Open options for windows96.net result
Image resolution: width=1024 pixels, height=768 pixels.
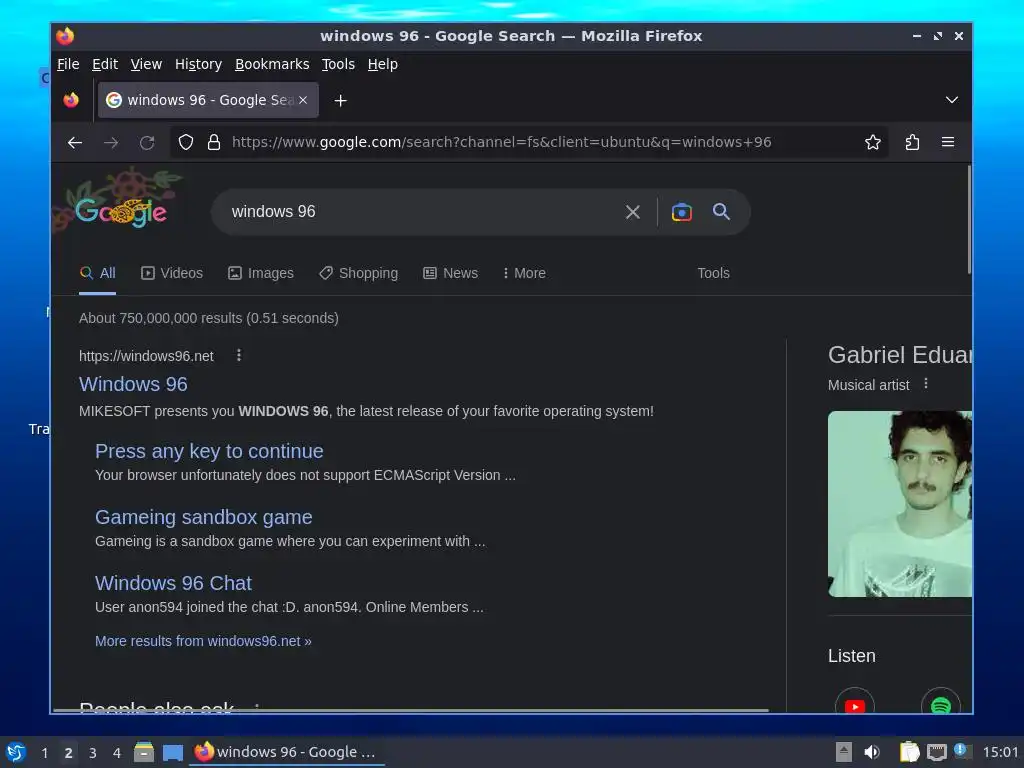pos(239,355)
